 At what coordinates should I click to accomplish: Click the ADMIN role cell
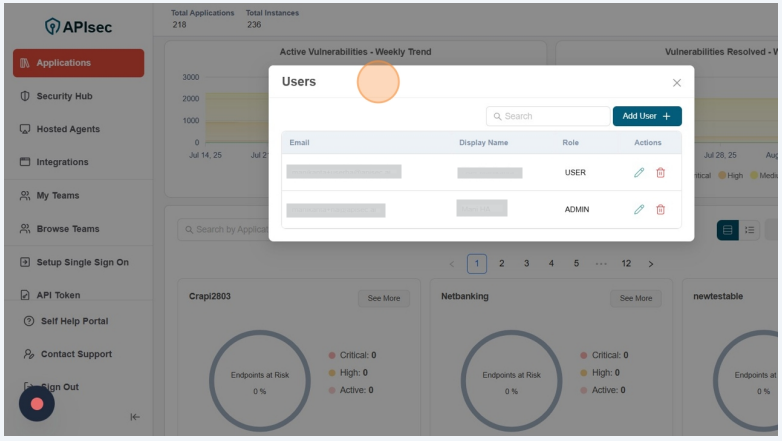pos(577,210)
